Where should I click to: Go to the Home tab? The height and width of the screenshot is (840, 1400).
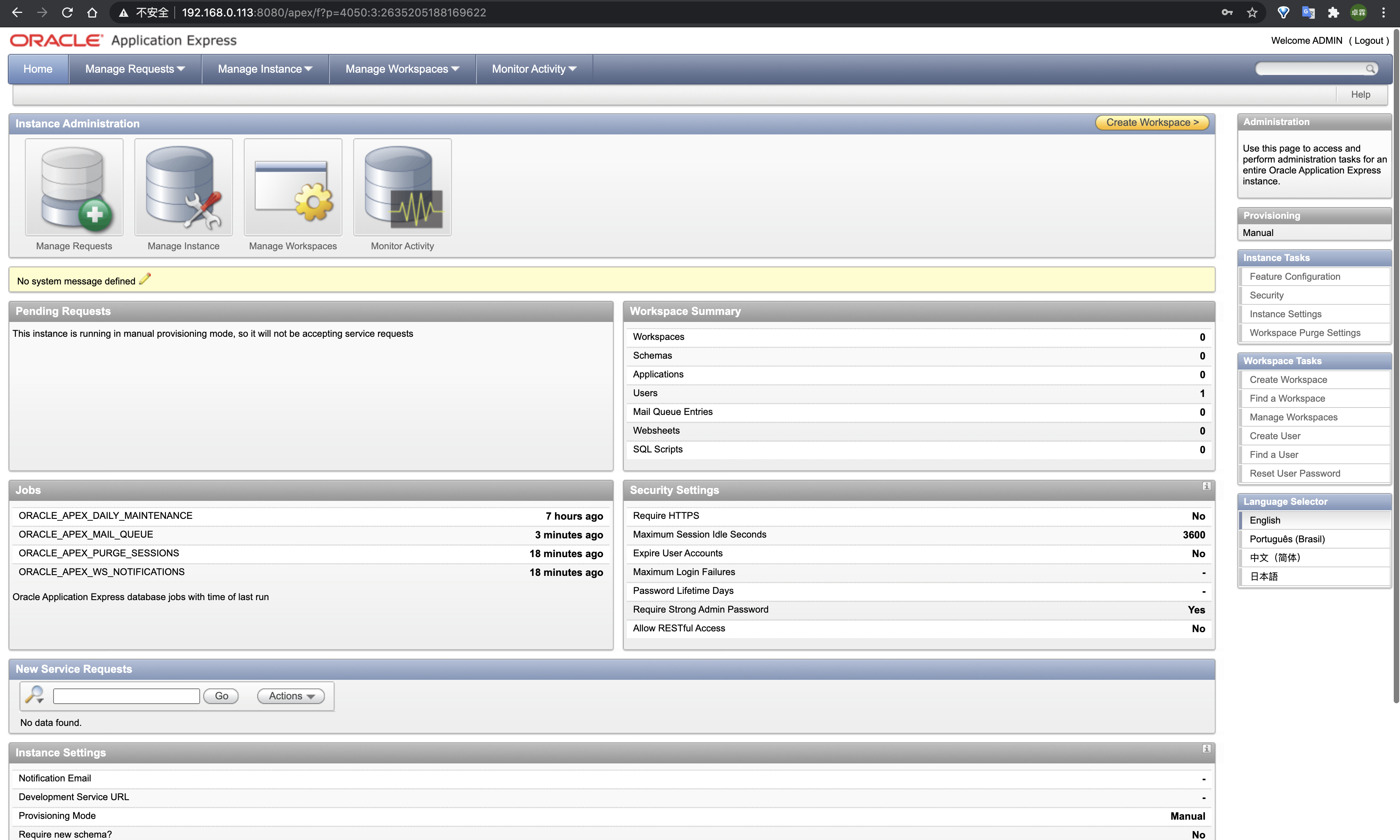[38, 69]
